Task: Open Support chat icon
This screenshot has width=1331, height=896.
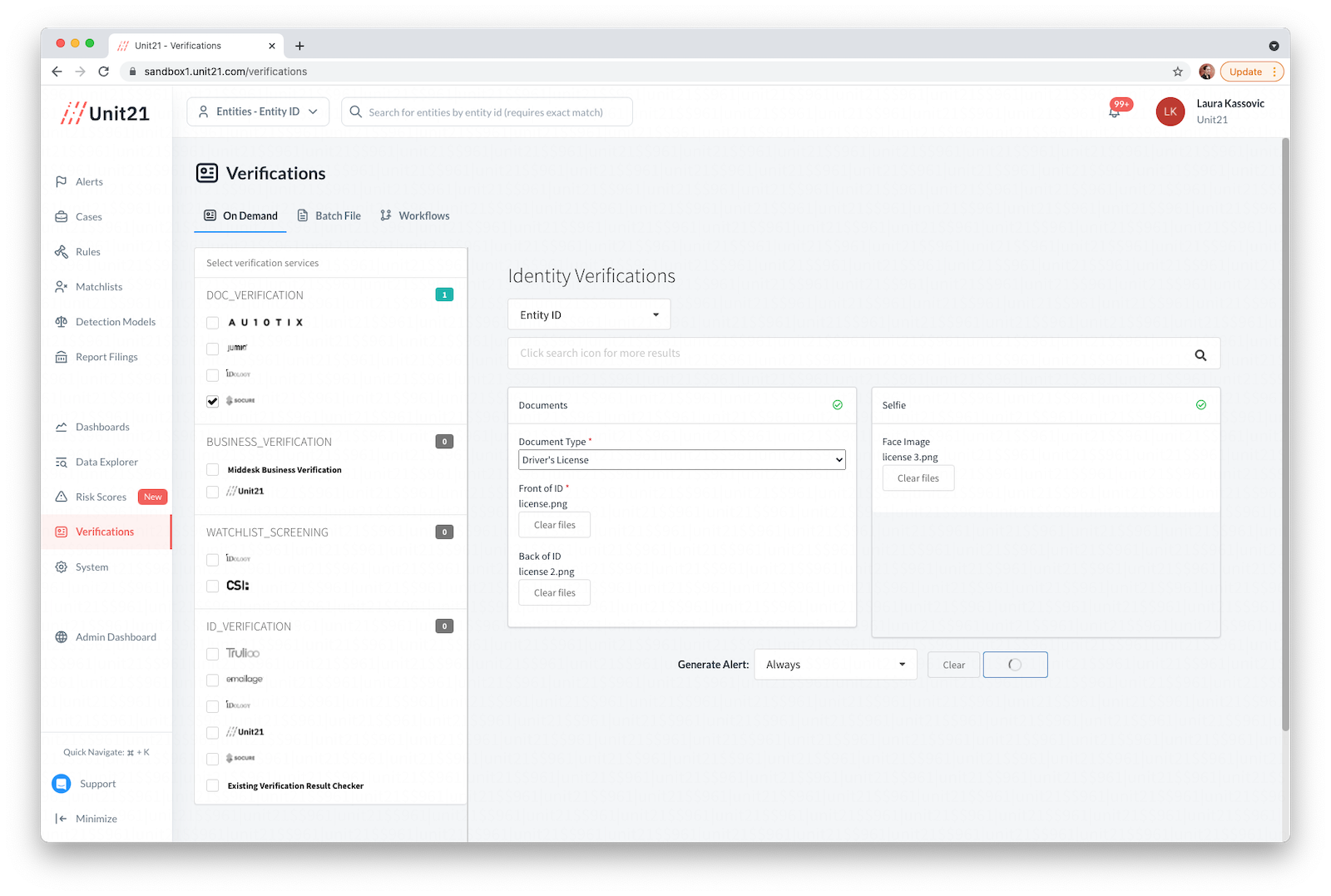Action: [x=62, y=784]
